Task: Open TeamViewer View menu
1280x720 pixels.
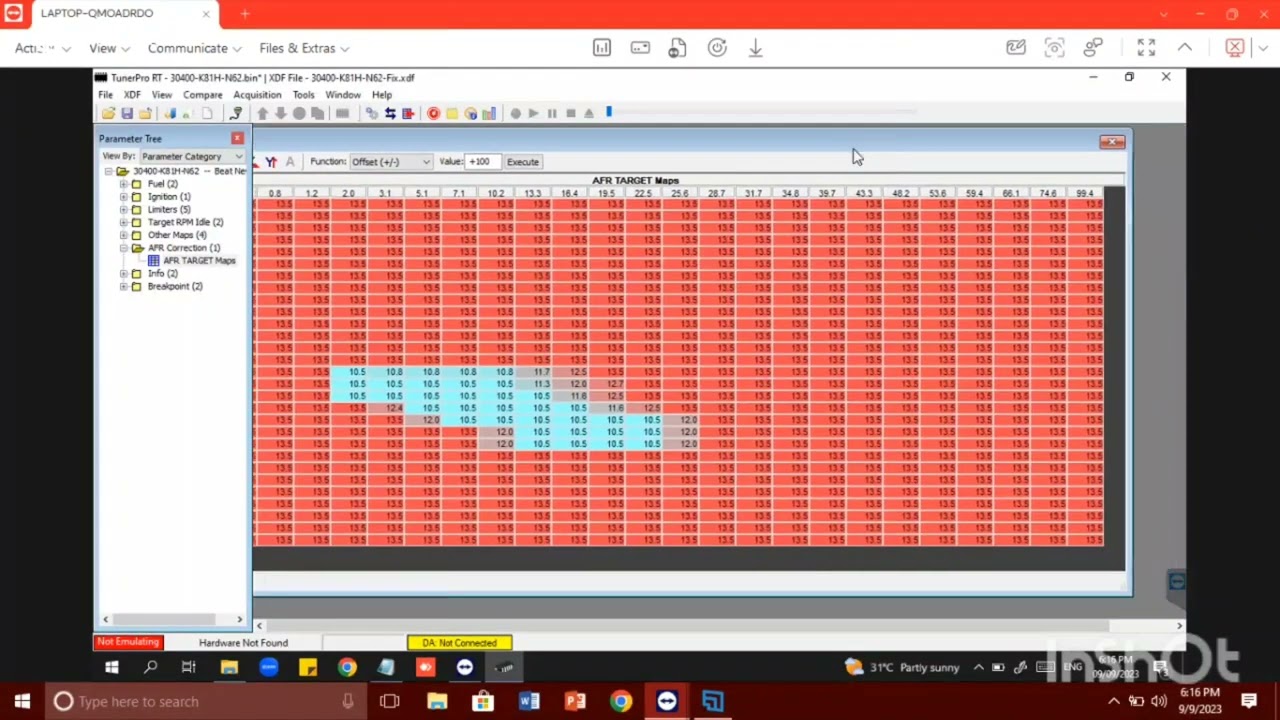Action: 109,48
